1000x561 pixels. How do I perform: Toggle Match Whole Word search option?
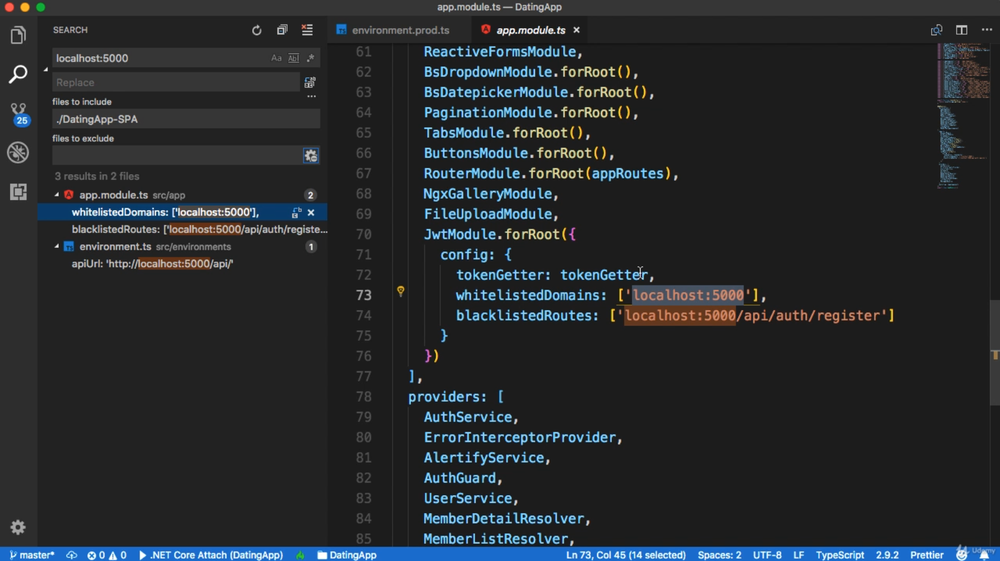click(293, 58)
